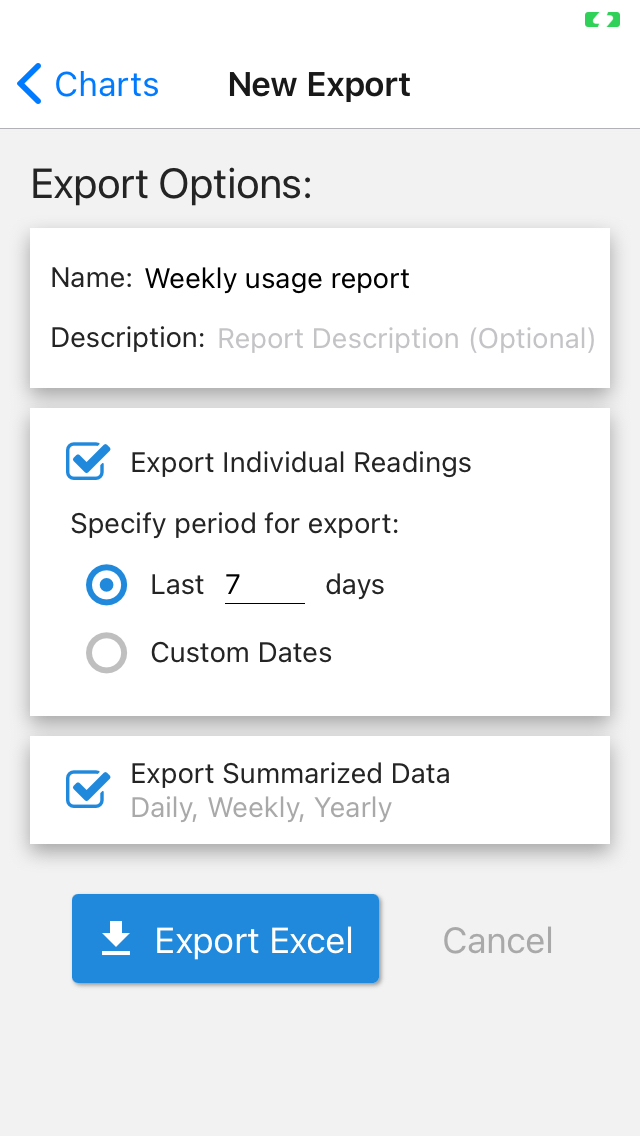The height and width of the screenshot is (1136, 640).
Task: Choose the Custom Dates radio button
Action: coord(106,653)
